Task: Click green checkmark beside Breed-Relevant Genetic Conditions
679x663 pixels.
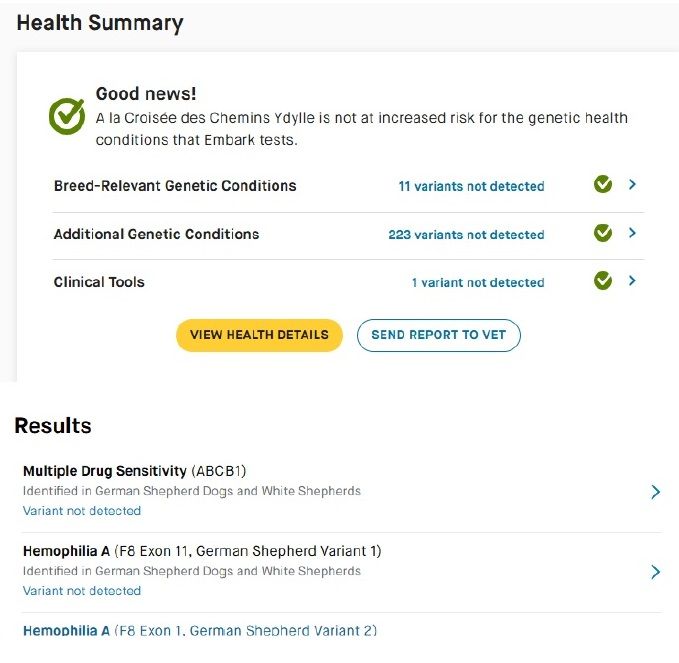Action: coord(602,185)
